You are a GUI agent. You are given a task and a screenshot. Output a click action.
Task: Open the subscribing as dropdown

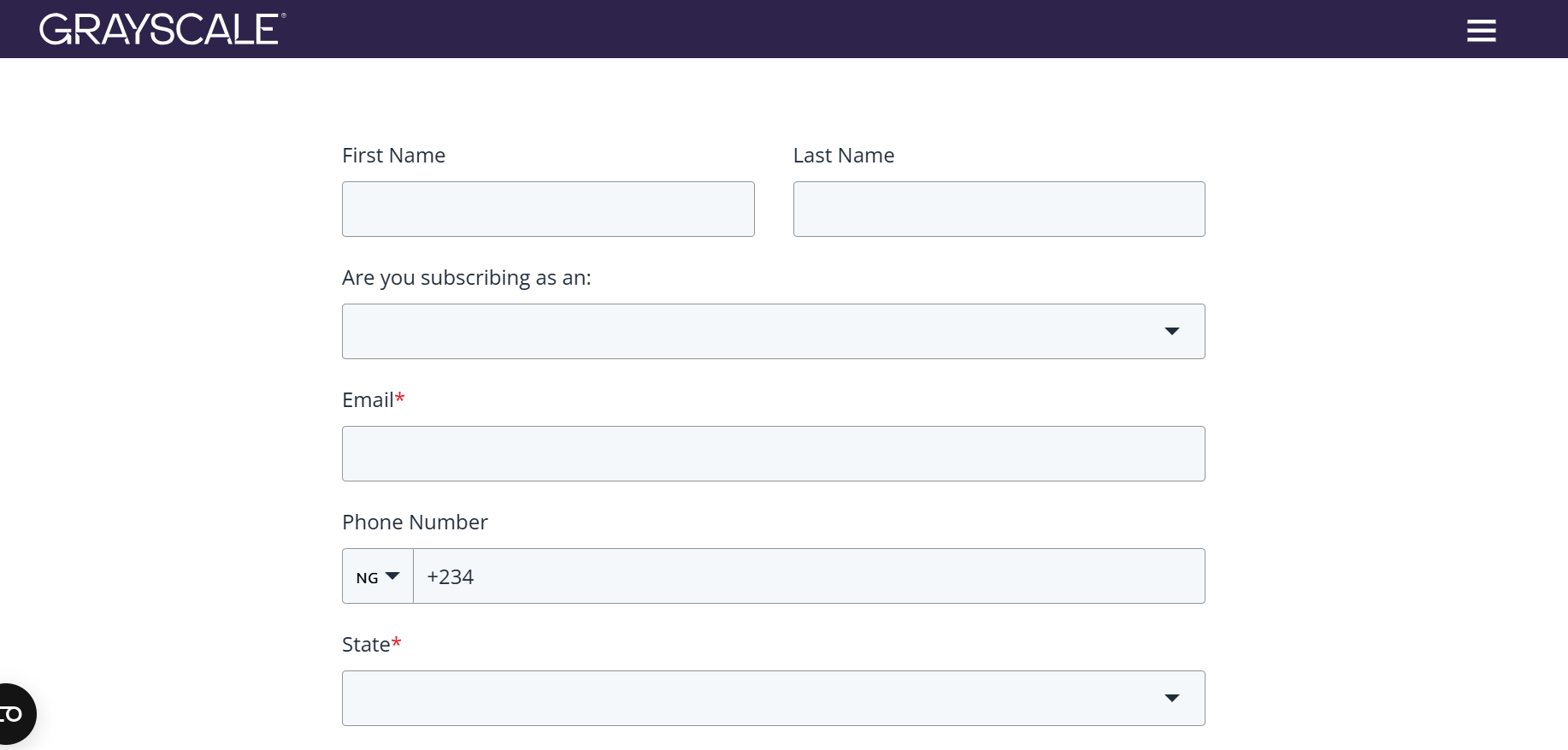[x=774, y=331]
